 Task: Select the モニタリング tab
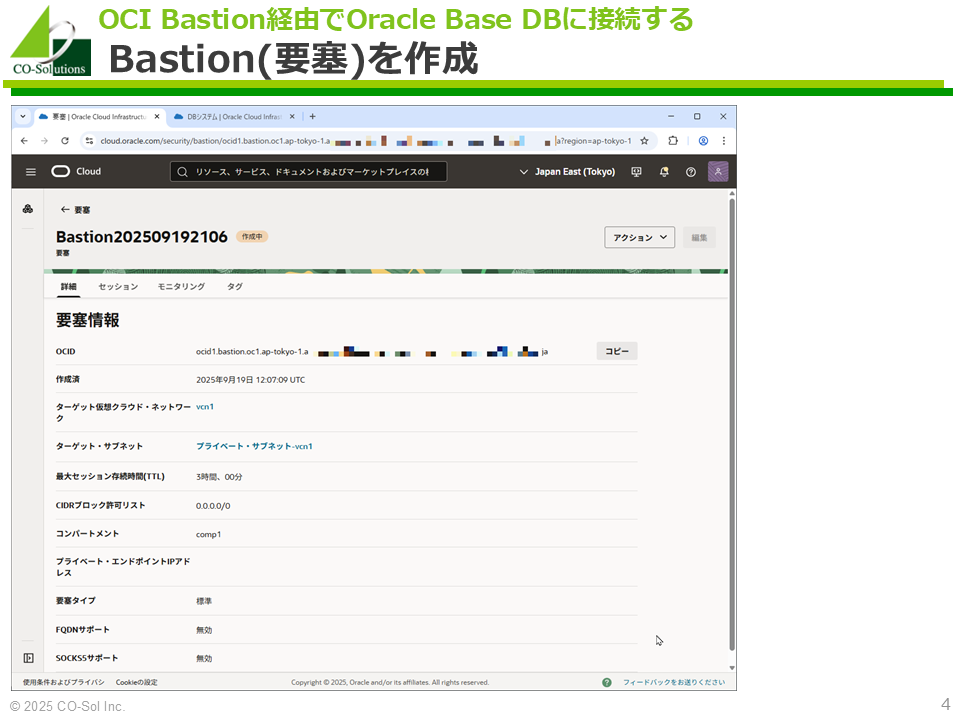(x=181, y=287)
